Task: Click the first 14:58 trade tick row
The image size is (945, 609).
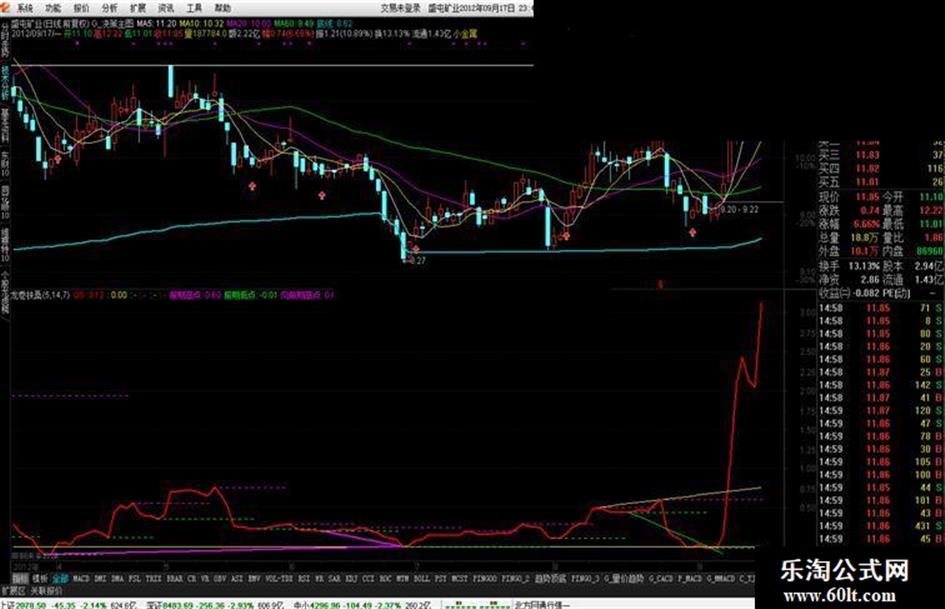Action: pos(881,308)
